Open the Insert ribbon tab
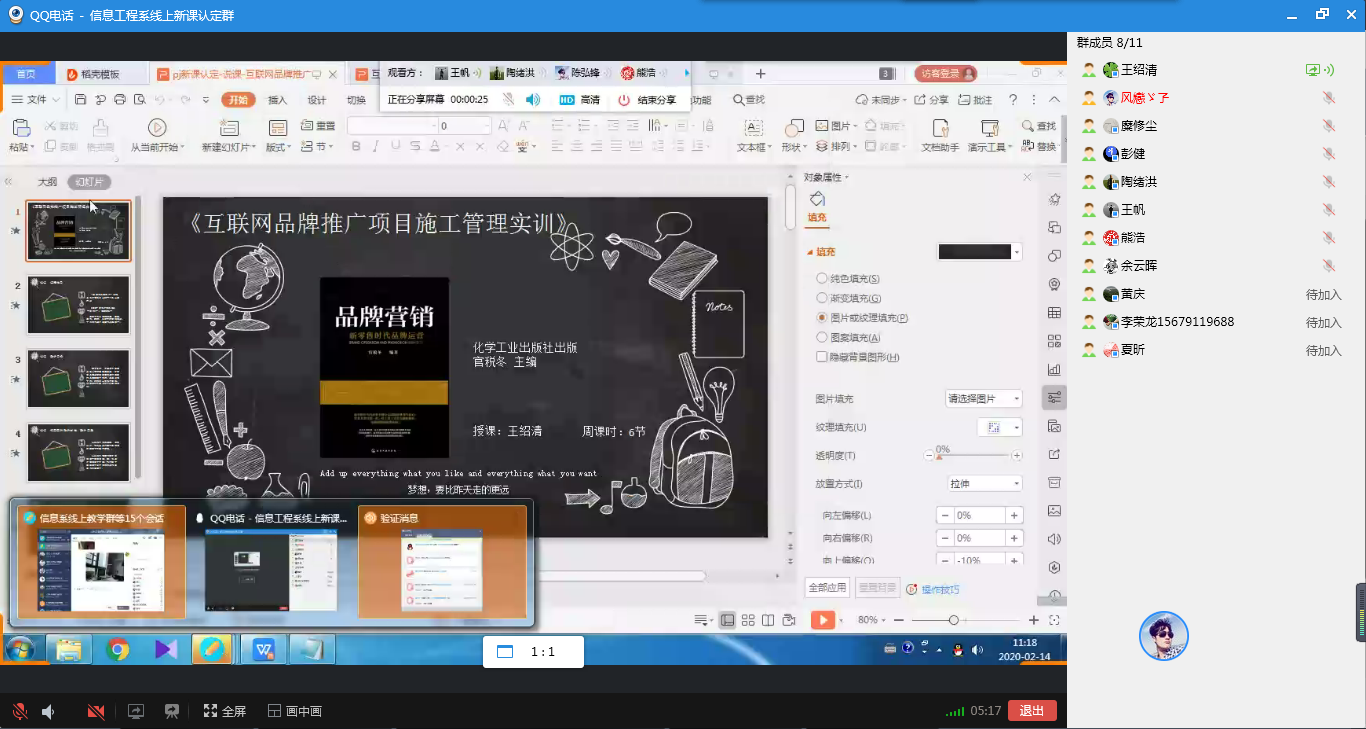The width and height of the screenshot is (1366, 729). coord(277,100)
